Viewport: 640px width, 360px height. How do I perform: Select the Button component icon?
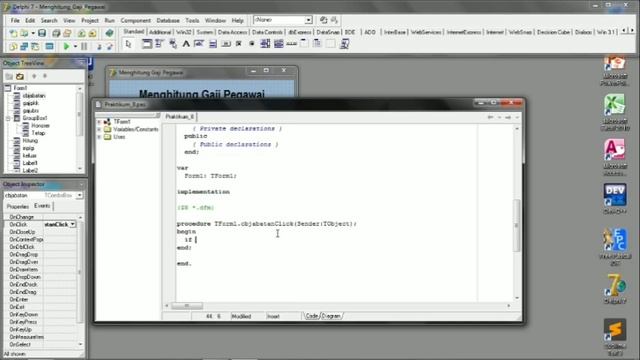pyautogui.click(x=226, y=44)
